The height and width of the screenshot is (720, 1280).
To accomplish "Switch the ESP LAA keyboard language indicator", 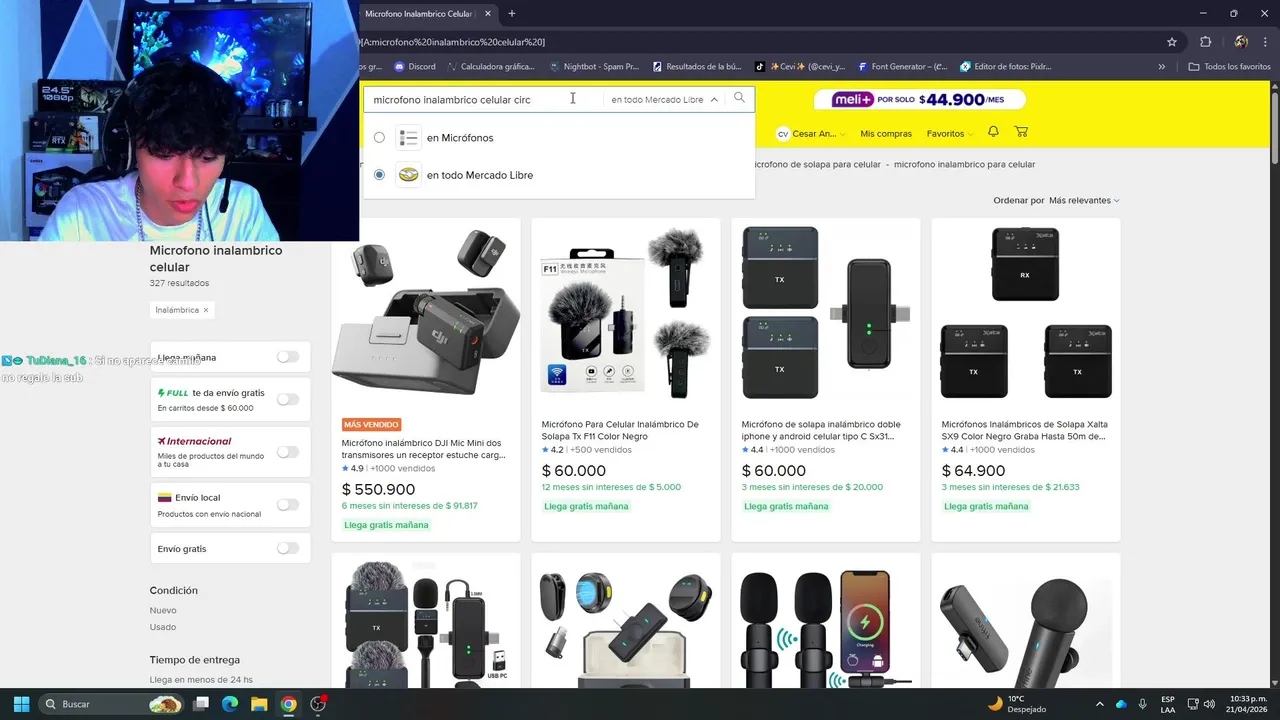I will pyautogui.click(x=1168, y=704).
